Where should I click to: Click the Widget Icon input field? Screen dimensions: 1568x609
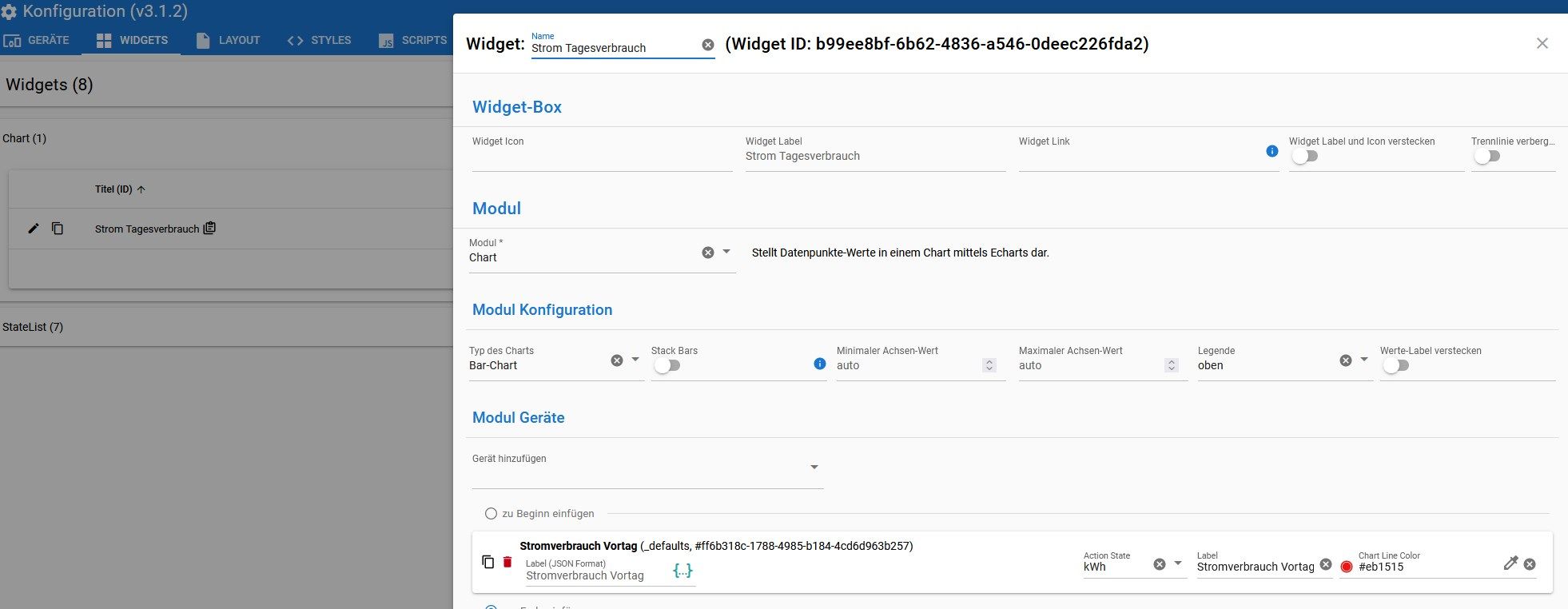click(x=603, y=156)
